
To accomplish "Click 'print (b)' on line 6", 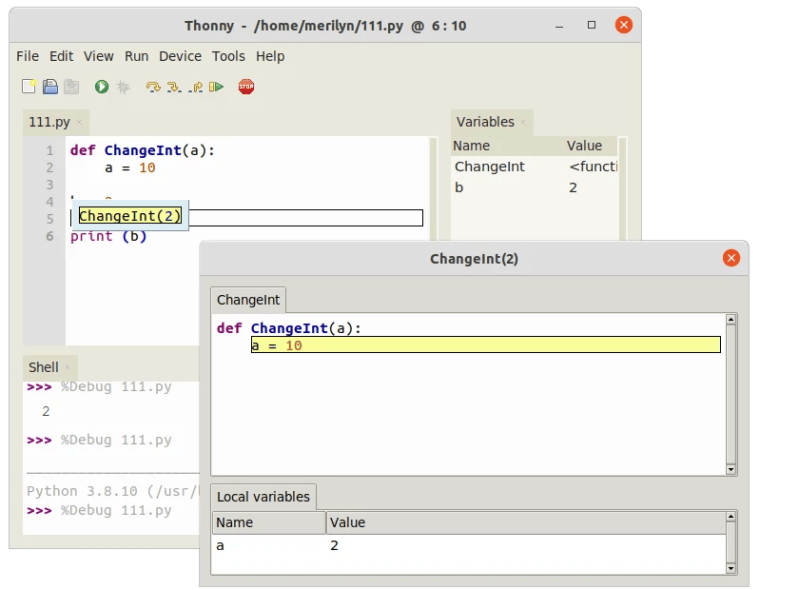I will 109,236.
